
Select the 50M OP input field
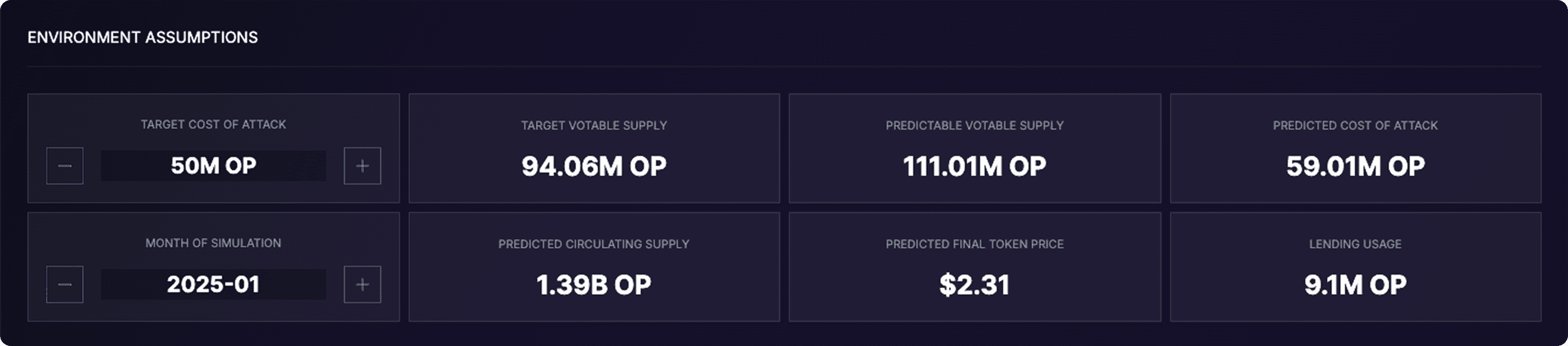[x=214, y=165]
